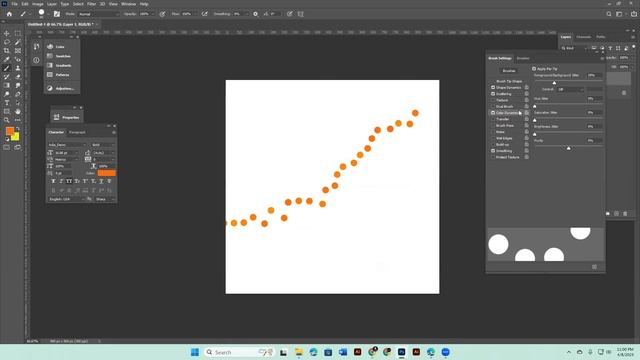The width and height of the screenshot is (640, 360).
Task: Open the blend Mode dropdown
Action: pyautogui.click(x=98, y=14)
